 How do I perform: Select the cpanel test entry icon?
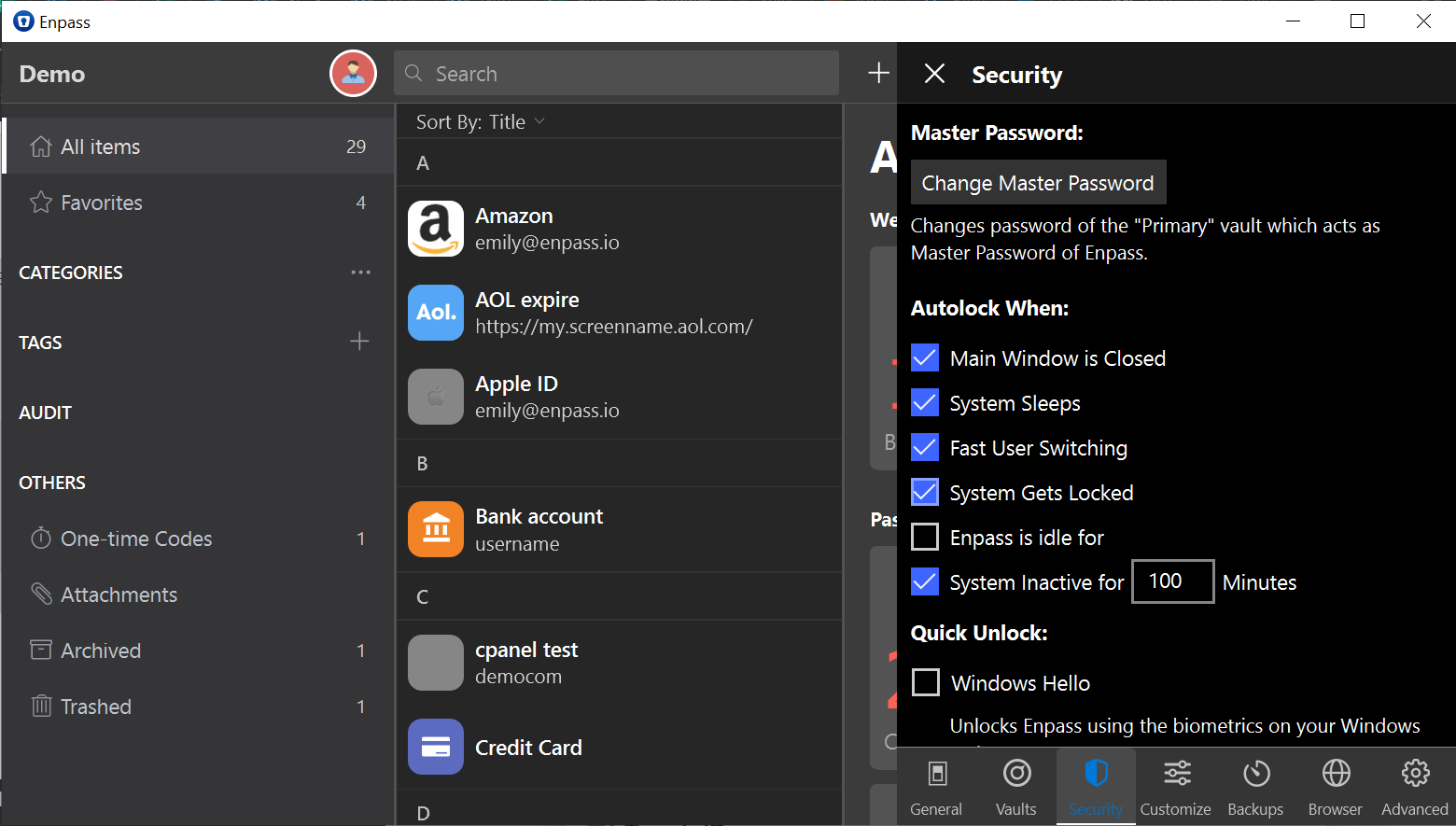point(436,663)
